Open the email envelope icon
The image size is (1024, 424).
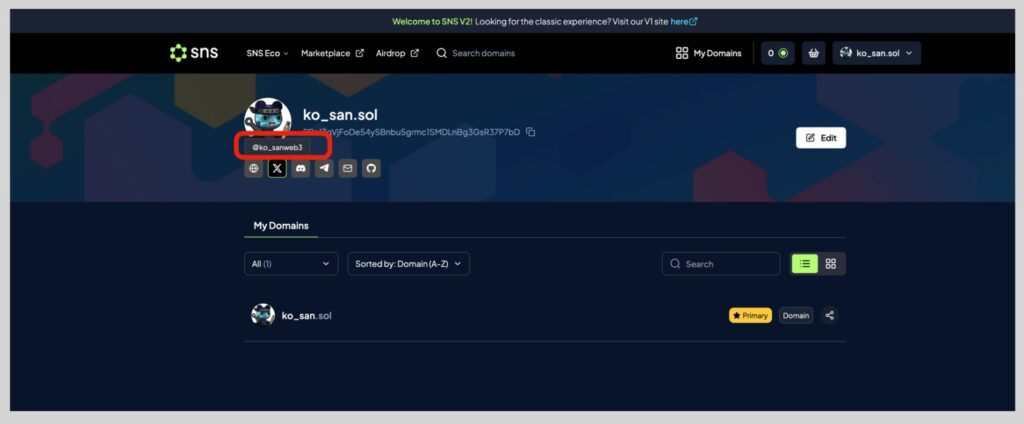click(348, 169)
